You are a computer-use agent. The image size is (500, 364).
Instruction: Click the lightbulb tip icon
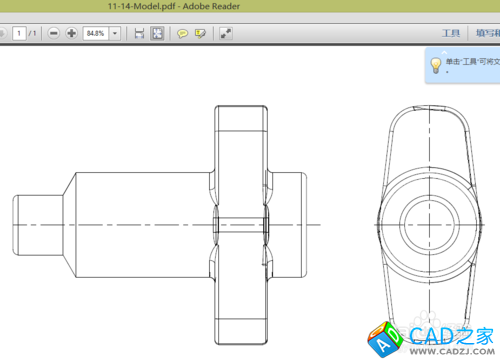point(436,65)
